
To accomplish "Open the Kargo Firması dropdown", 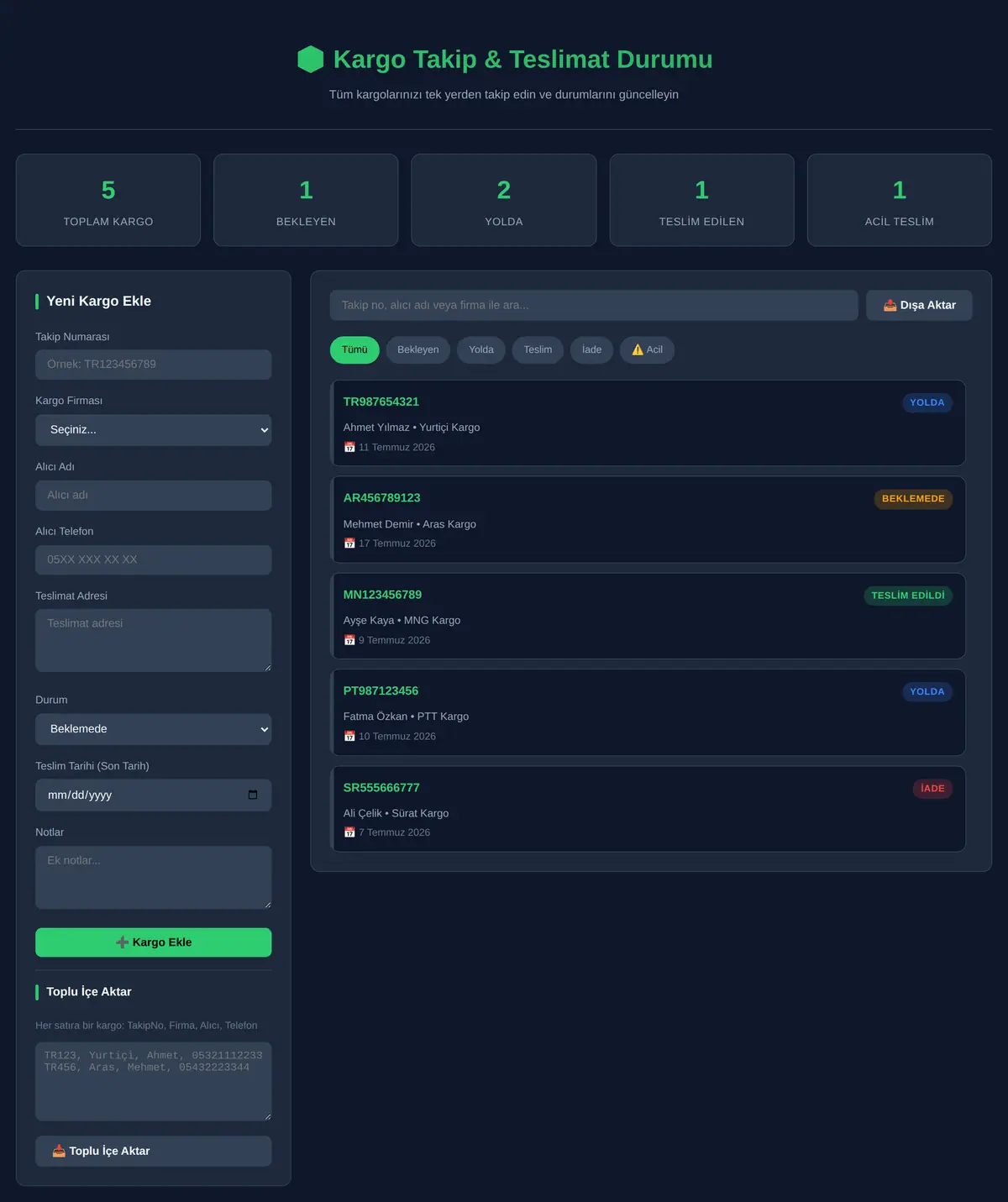I will 154,430.
